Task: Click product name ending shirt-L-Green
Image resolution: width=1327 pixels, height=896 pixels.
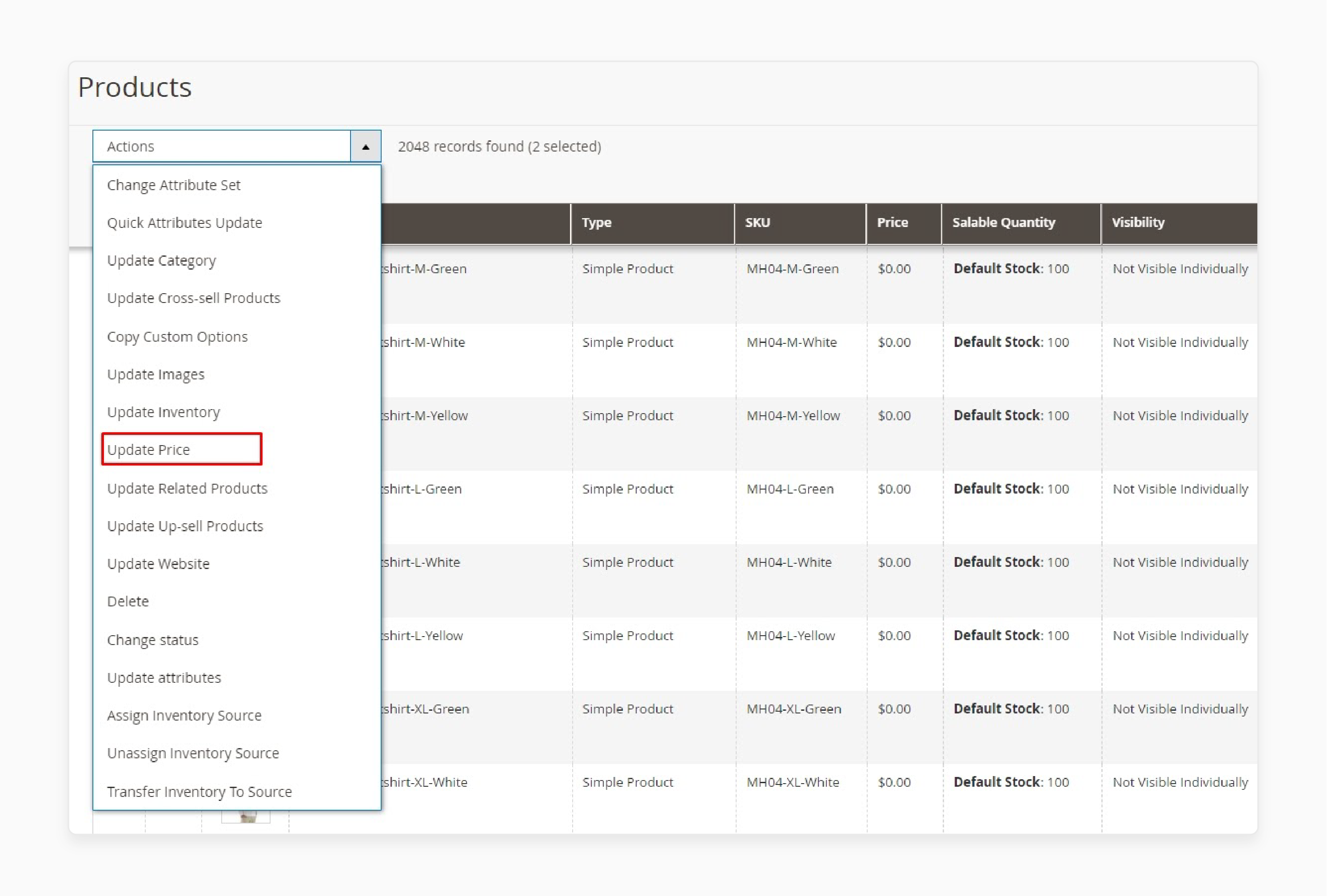Action: [x=422, y=489]
